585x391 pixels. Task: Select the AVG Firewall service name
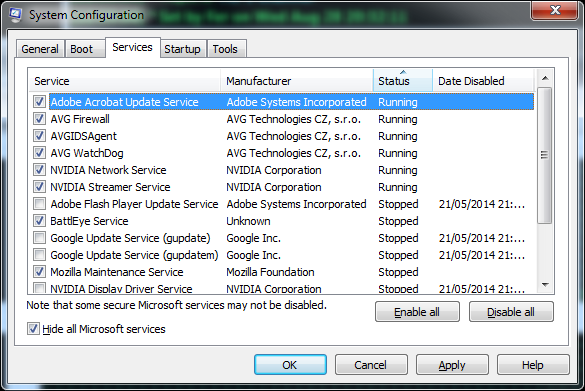pos(80,119)
